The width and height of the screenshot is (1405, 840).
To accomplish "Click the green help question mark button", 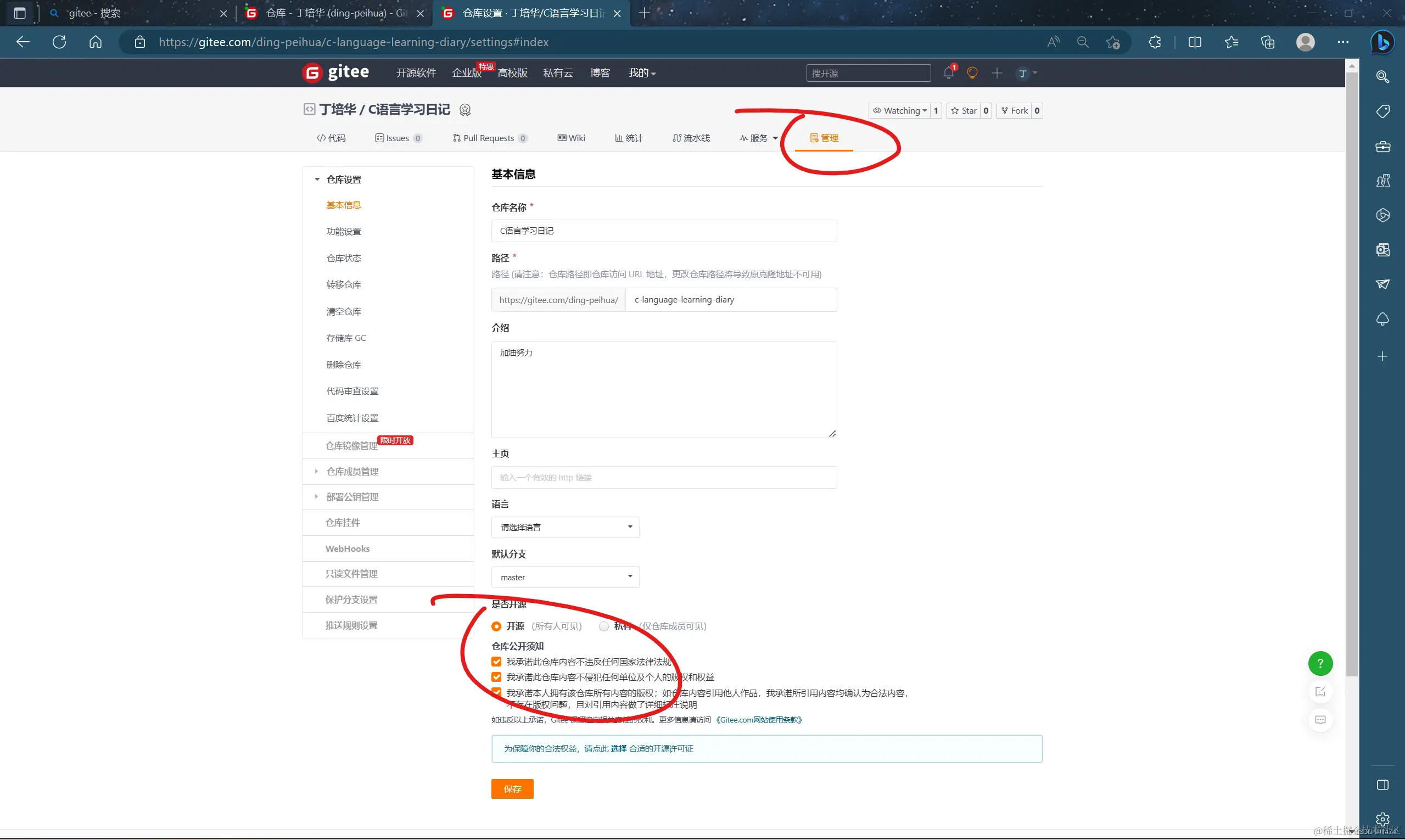I will (1320, 663).
